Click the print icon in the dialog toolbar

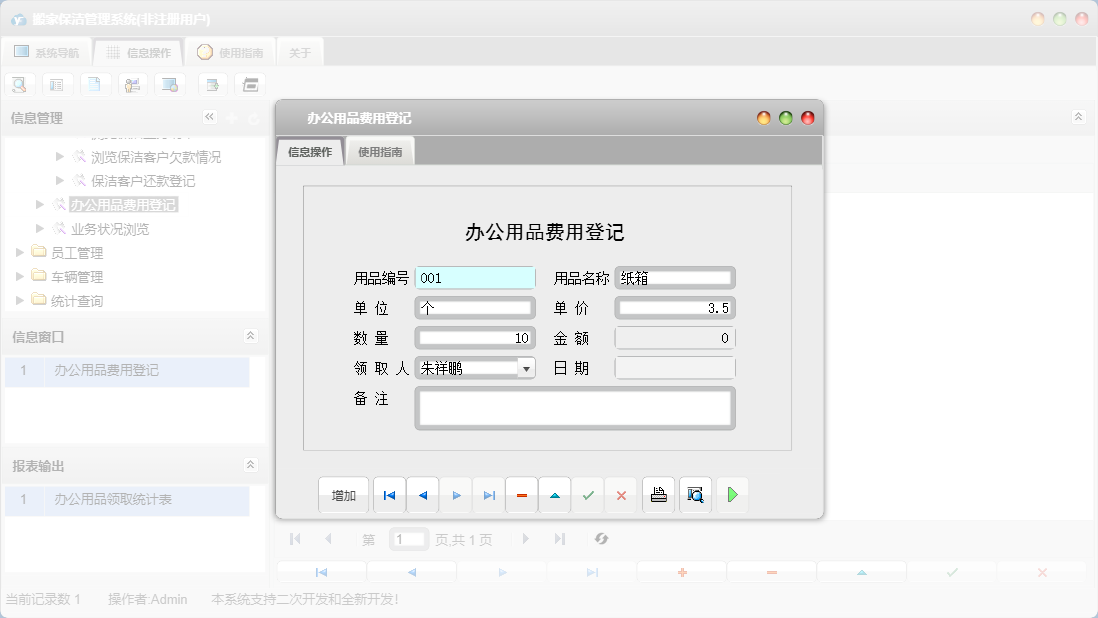pyautogui.click(x=658, y=495)
